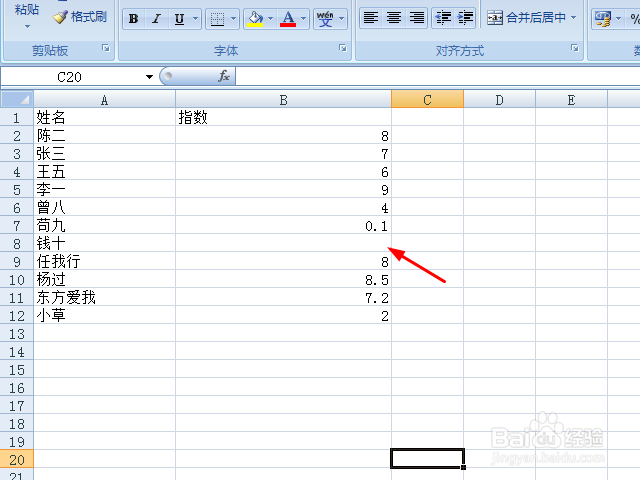Click the formula bar input

point(438,76)
